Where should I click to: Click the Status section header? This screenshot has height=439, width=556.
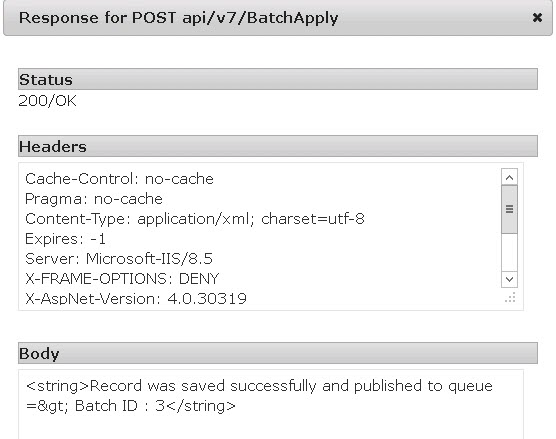tap(278, 79)
